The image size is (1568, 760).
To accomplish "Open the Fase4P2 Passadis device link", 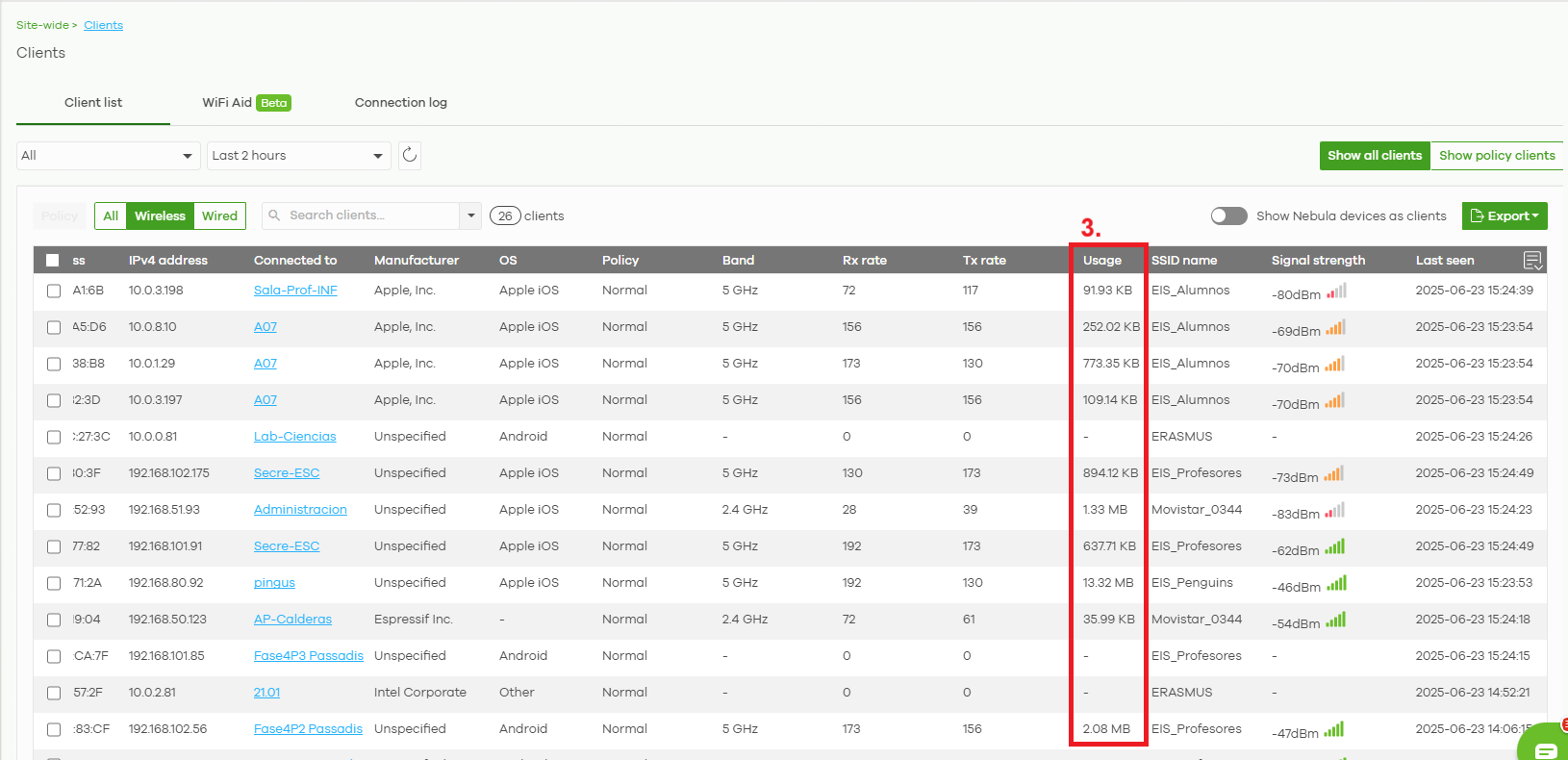I will (308, 728).
